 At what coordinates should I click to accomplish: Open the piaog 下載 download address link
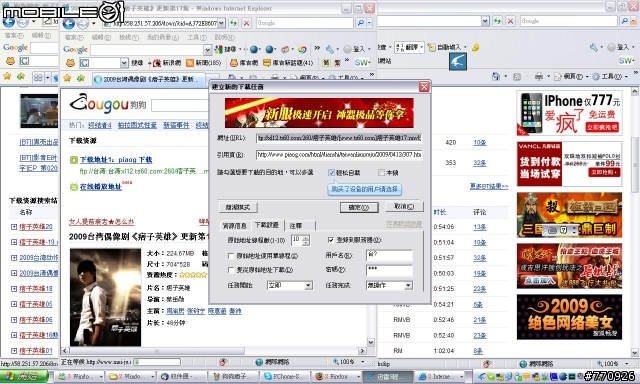[116, 160]
